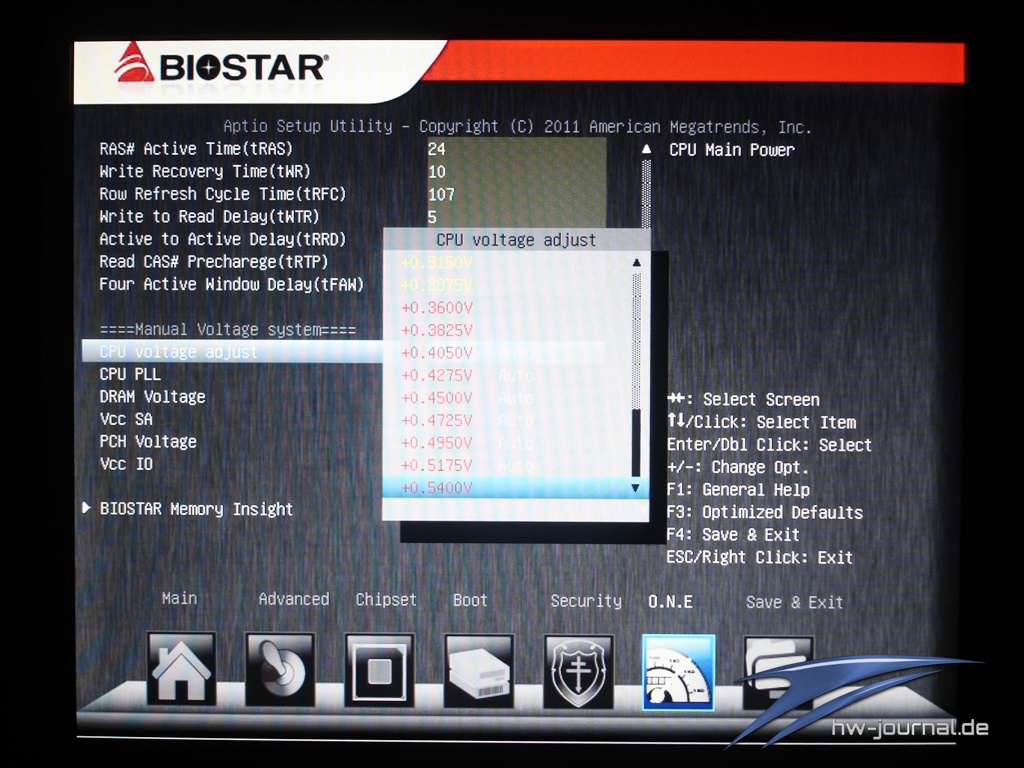Click the popup list scrollbar thumb
The height and width of the screenshot is (768, 1024).
[x=636, y=443]
